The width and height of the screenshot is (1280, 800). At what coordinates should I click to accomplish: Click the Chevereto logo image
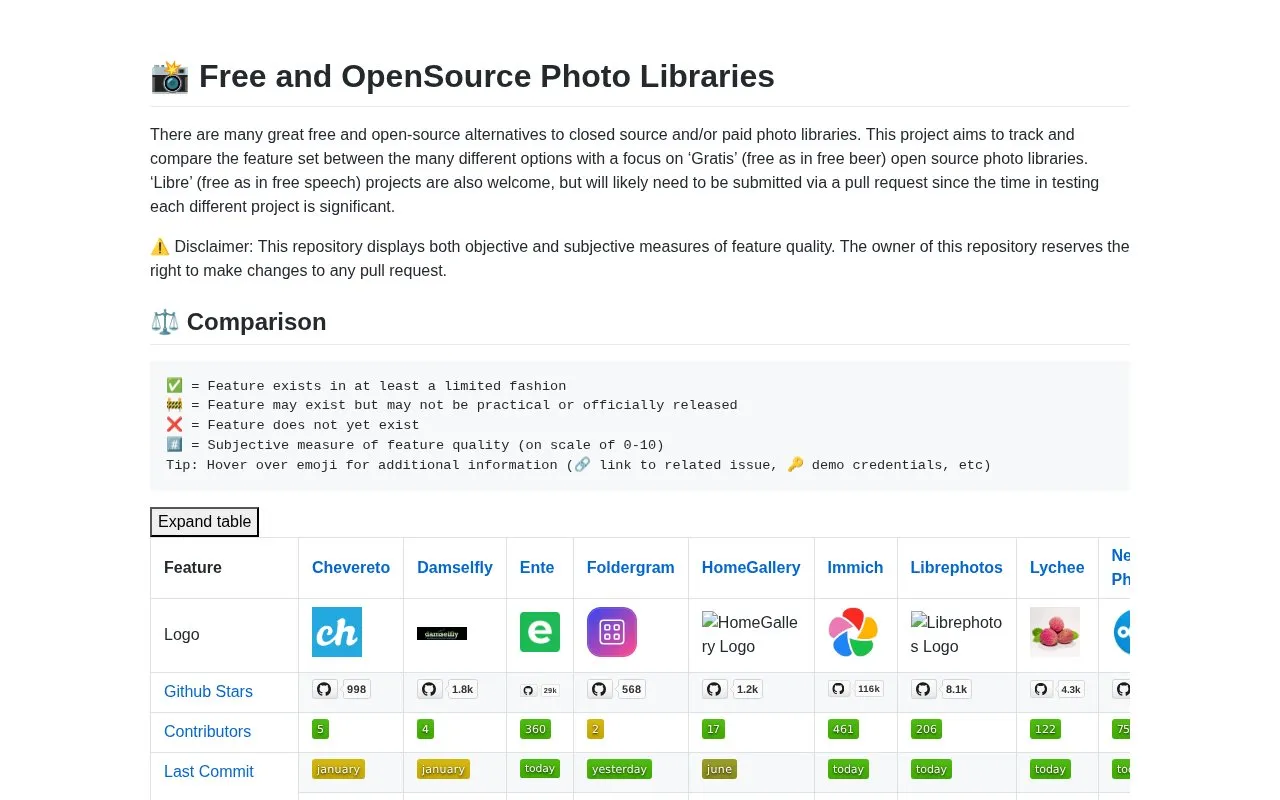pos(337,632)
